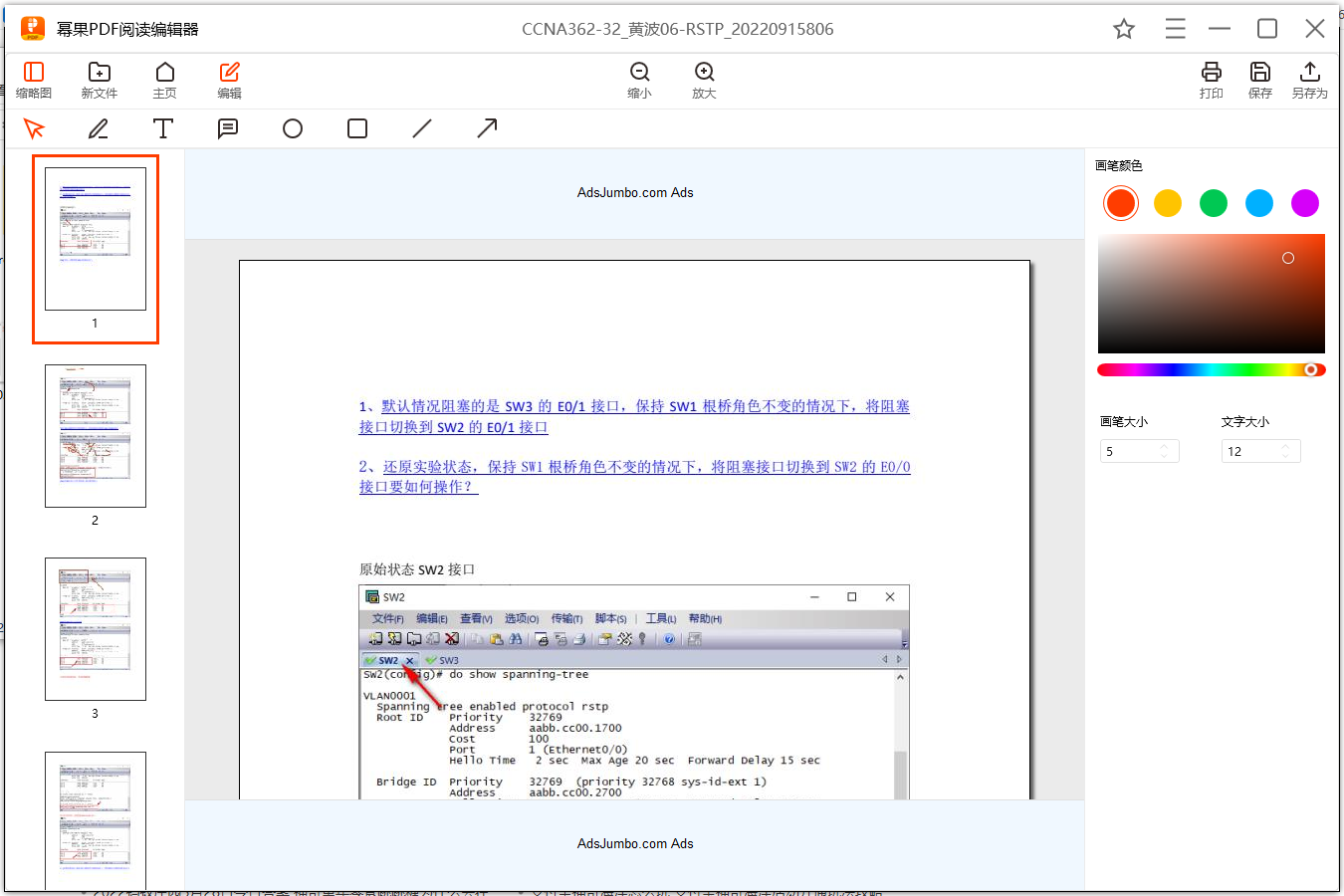Activate the edit mode (编辑)
The width and height of the screenshot is (1344, 896).
click(x=230, y=80)
